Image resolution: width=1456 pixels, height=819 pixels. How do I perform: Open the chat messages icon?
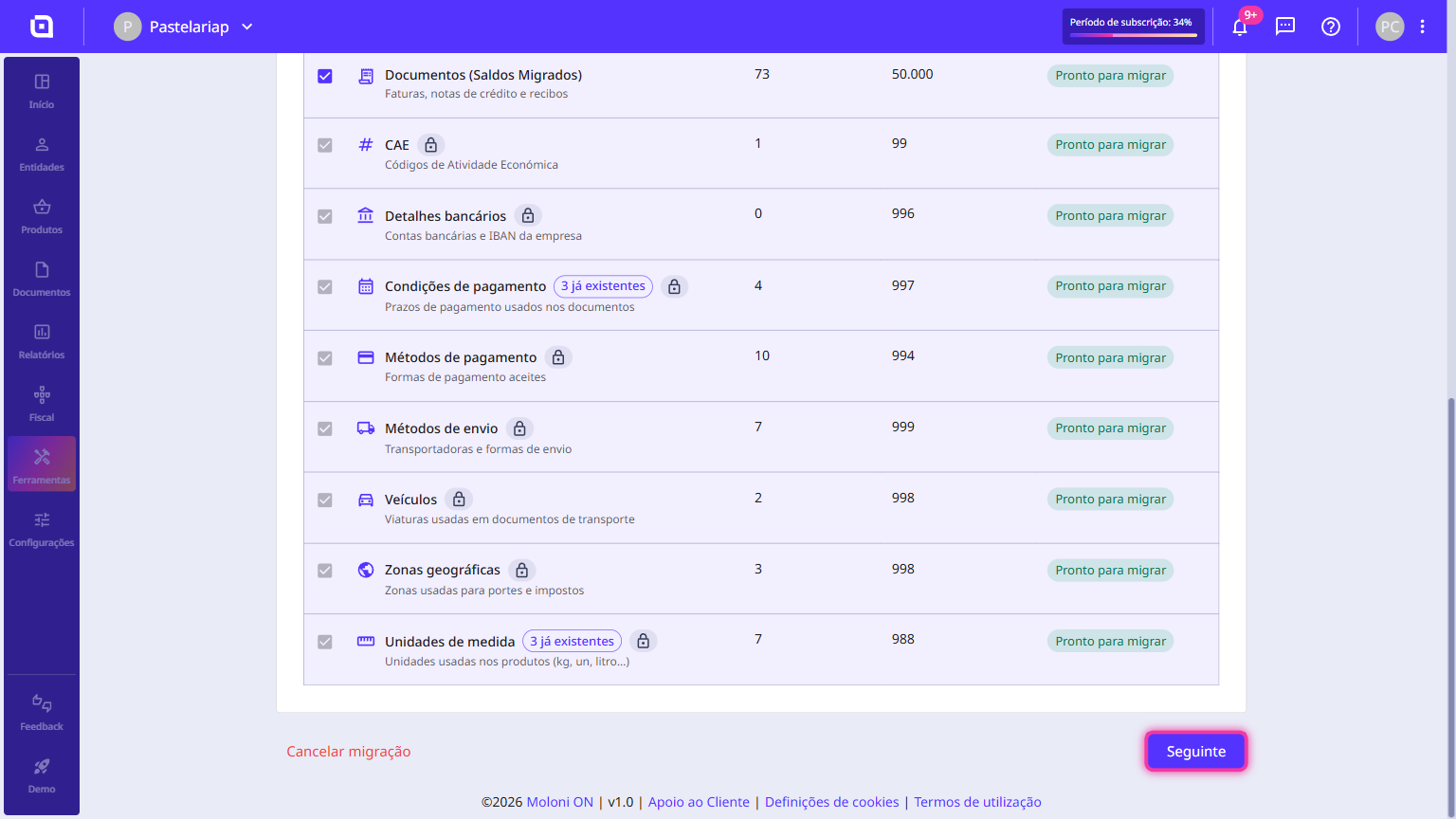pos(1285,27)
